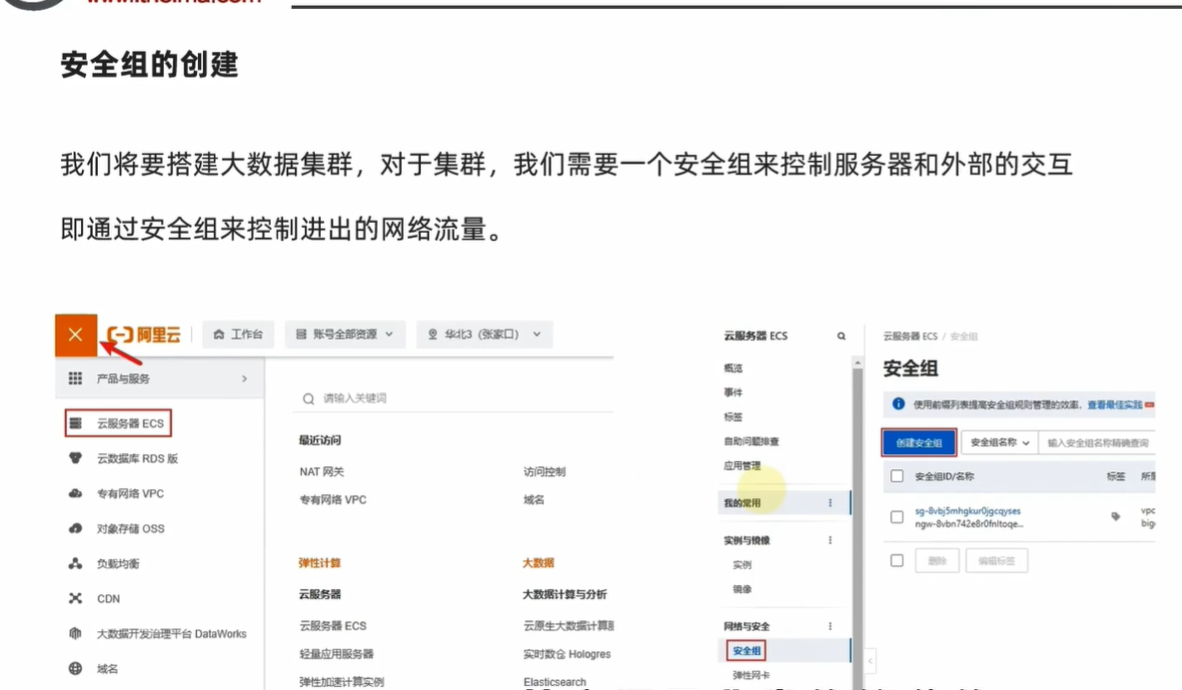The image size is (1182, 690).
Task: Close the menu with the orange X icon
Action: 75,335
